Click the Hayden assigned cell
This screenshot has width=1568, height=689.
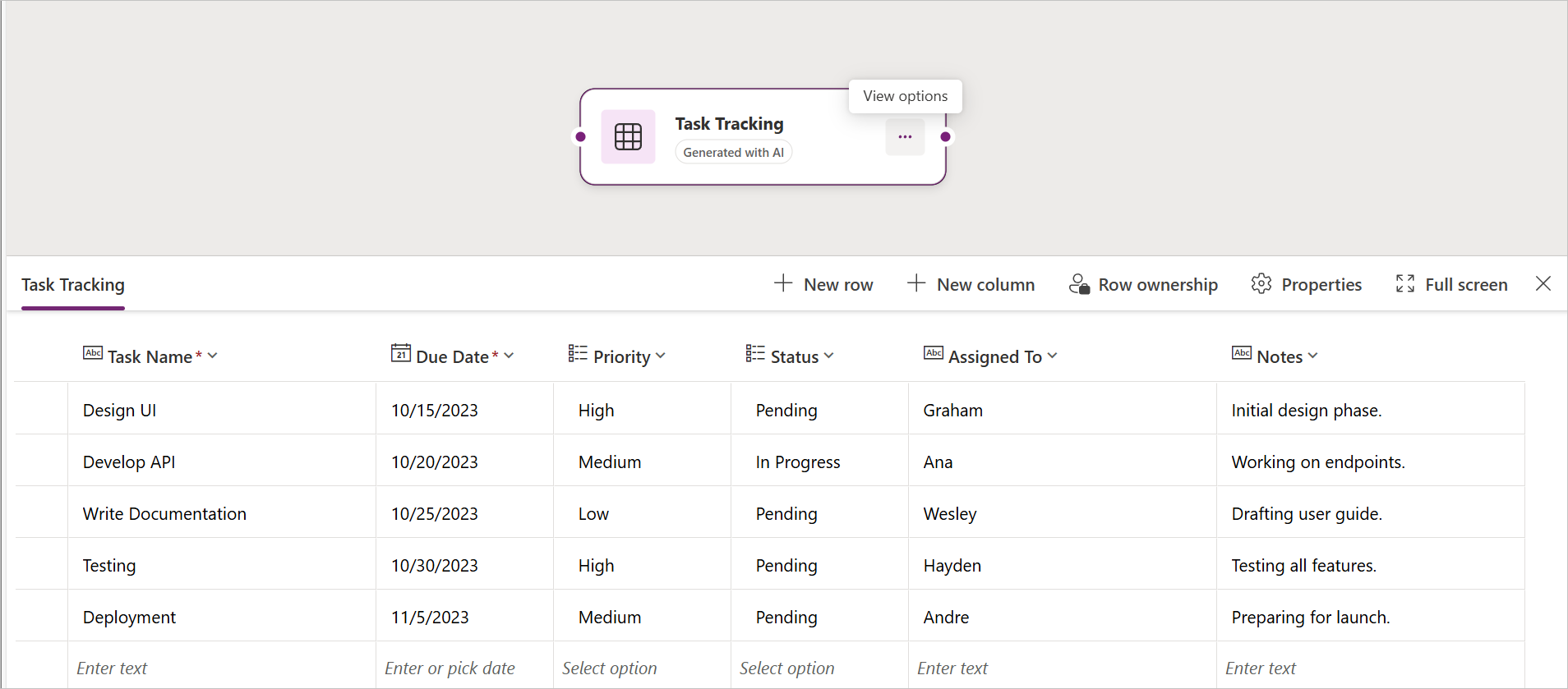click(1063, 565)
